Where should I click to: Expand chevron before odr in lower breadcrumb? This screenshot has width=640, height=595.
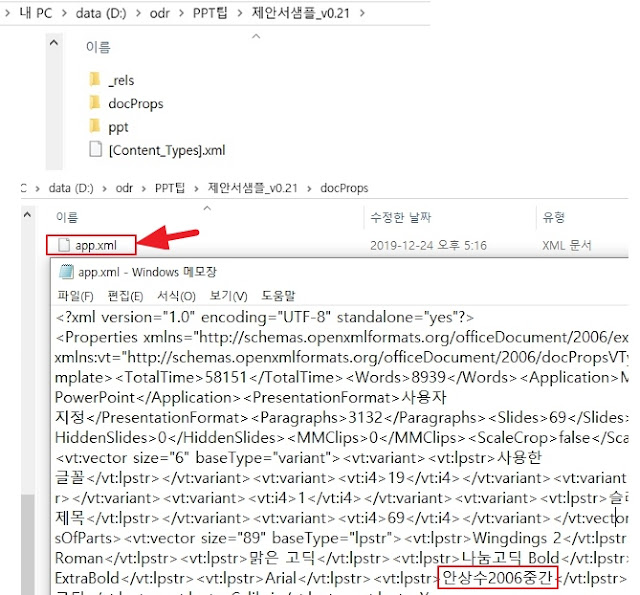[x=105, y=189]
